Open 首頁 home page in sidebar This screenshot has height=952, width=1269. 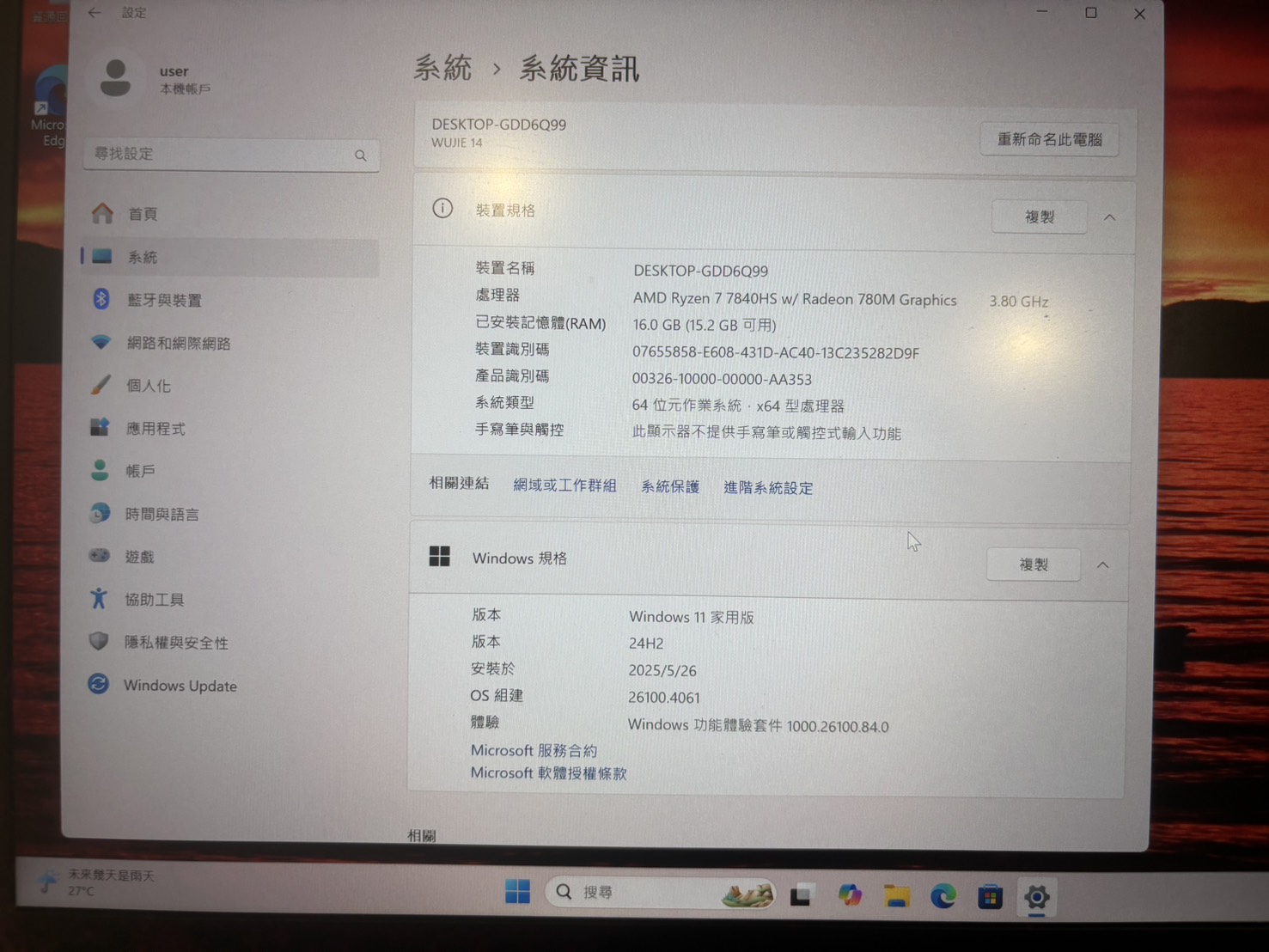tap(229, 214)
